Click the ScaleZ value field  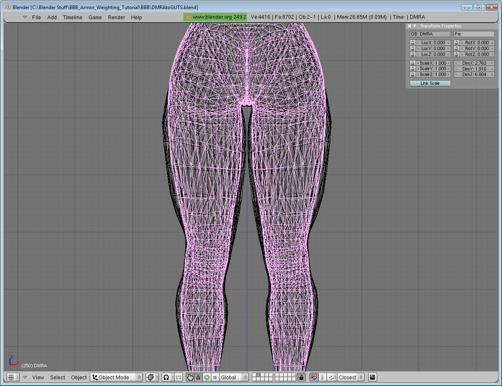click(433, 74)
